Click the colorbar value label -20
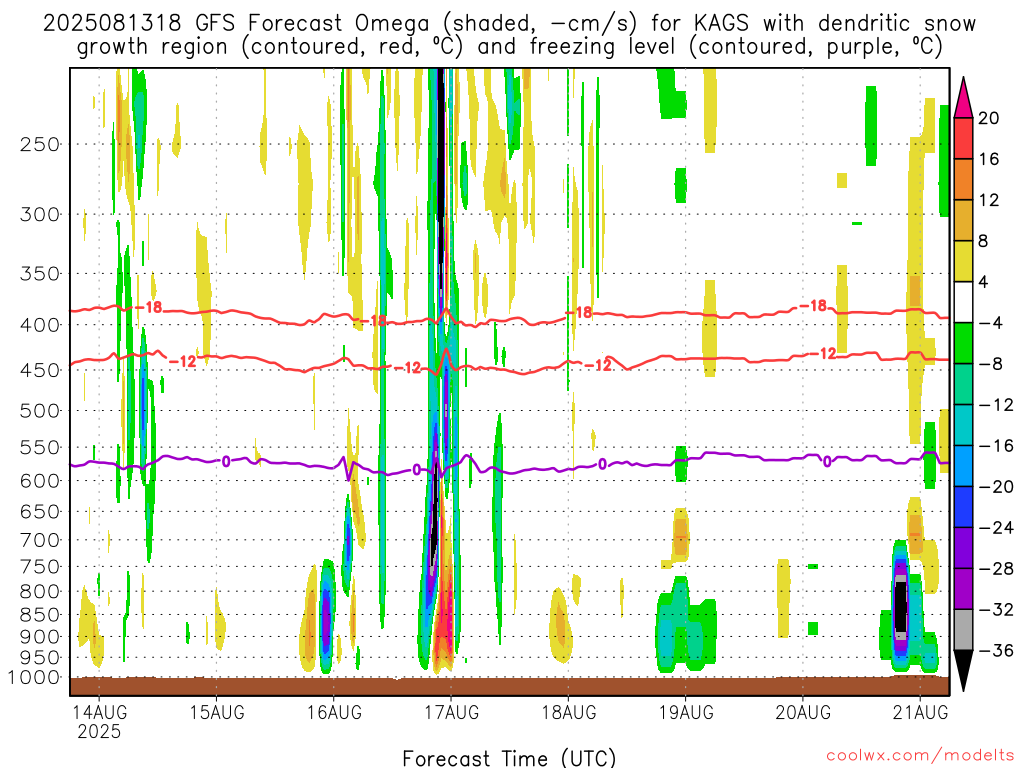The image size is (1024, 768). [996, 487]
